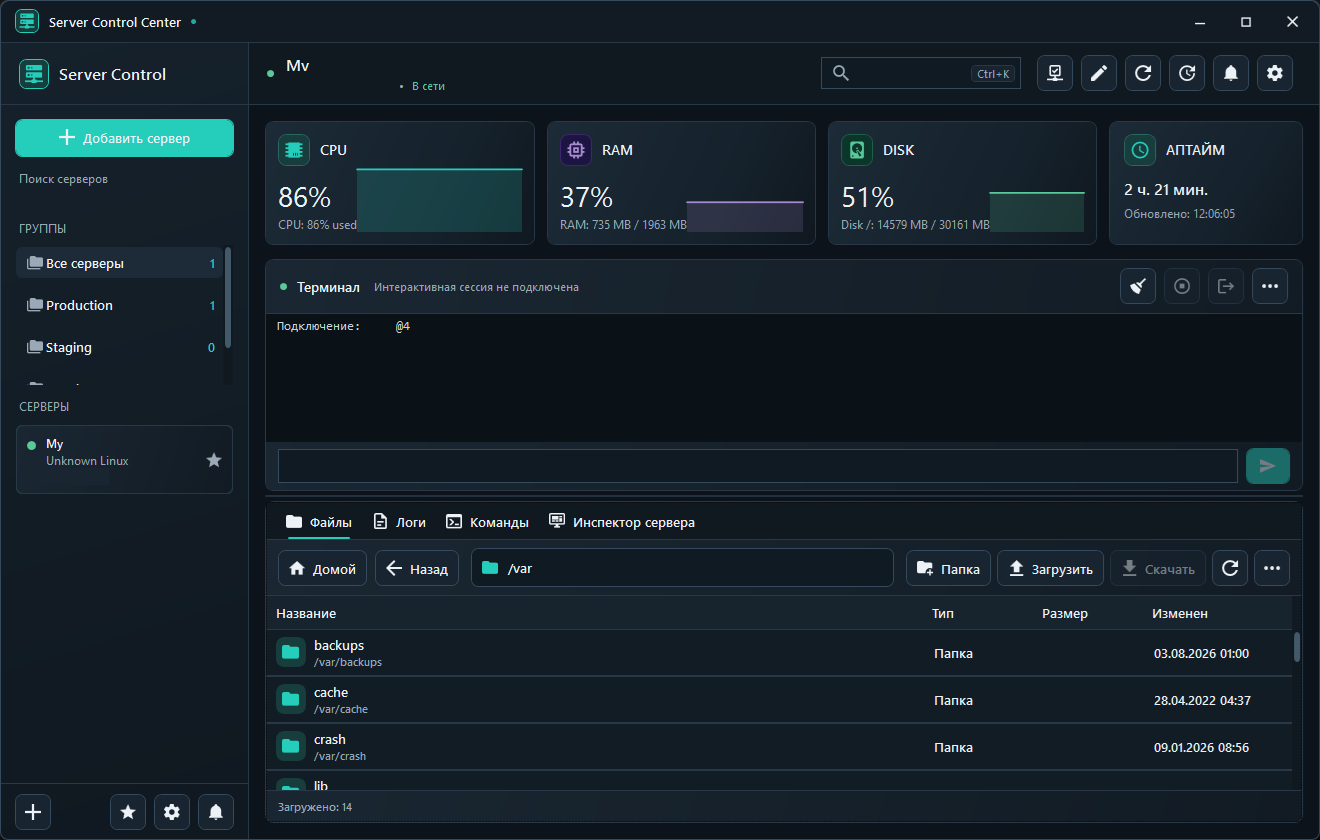Clear the terminal with the broom icon
The height and width of the screenshot is (840, 1320).
pos(1138,286)
